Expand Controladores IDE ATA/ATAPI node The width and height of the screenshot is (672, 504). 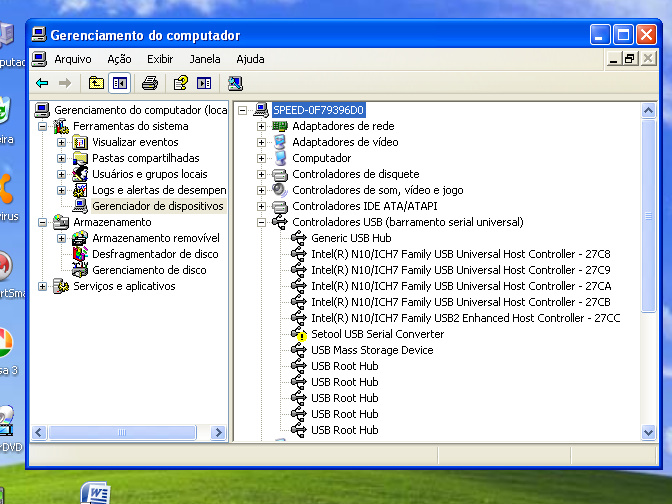[261, 207]
